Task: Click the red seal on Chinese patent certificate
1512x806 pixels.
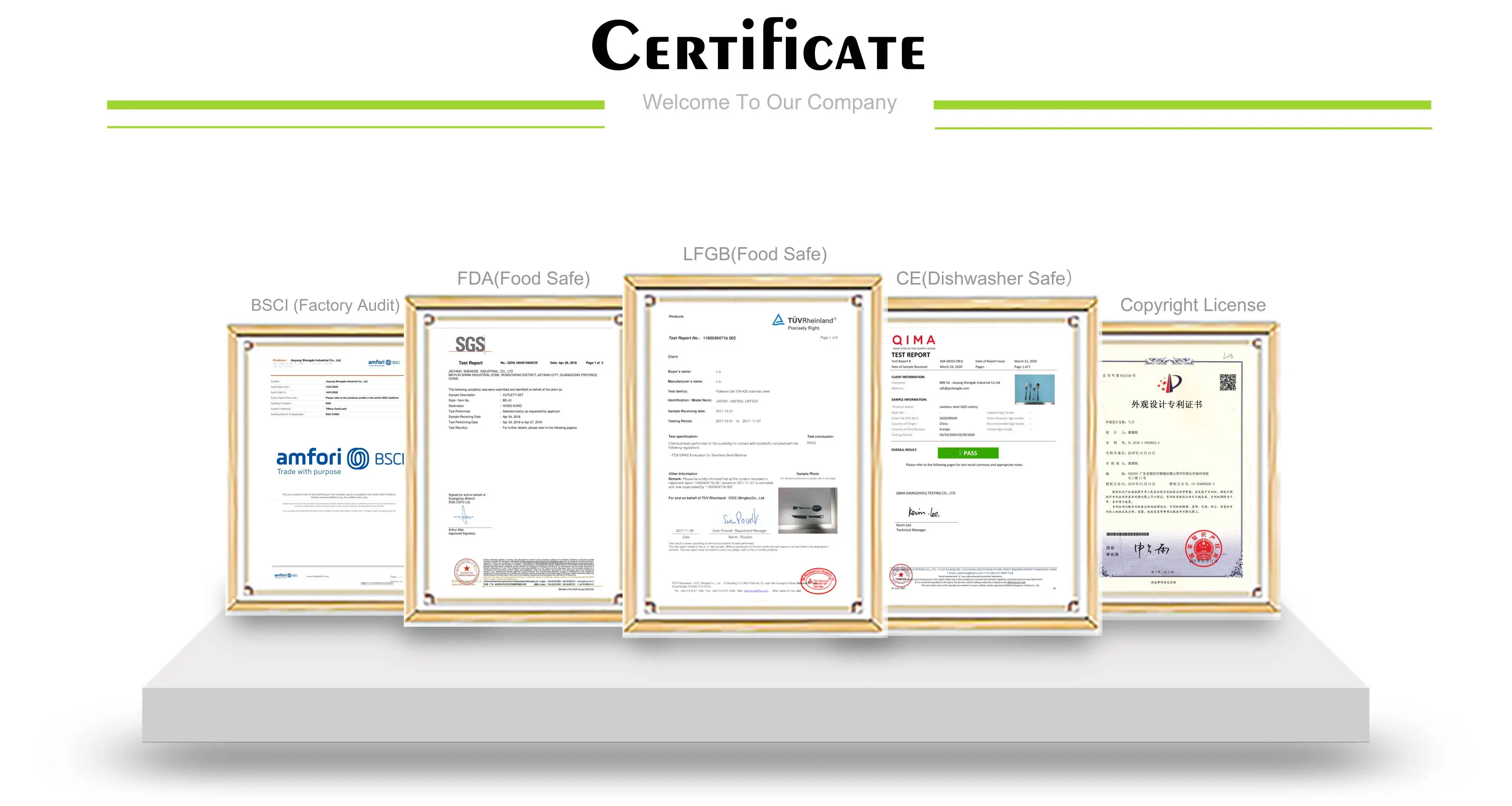Action: [x=1203, y=548]
